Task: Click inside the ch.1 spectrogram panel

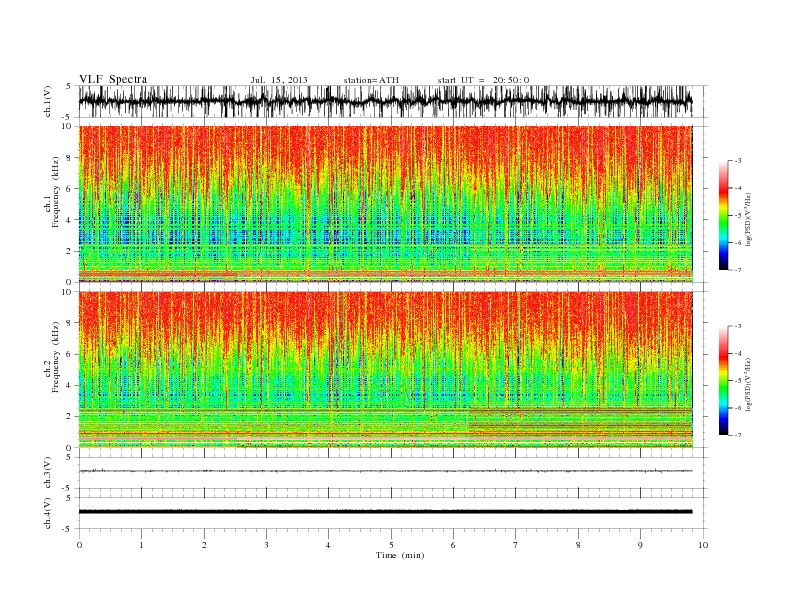Action: [385, 204]
